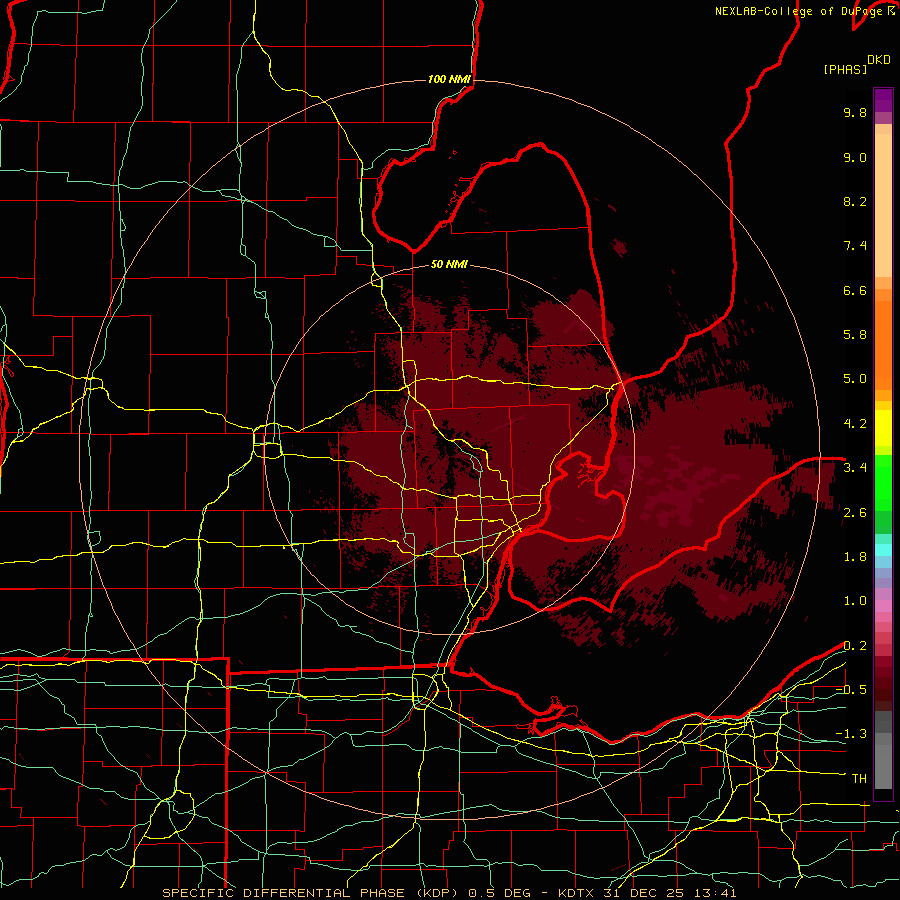
Task: Click the pale peach band of color bar
Action: (x=883, y=205)
